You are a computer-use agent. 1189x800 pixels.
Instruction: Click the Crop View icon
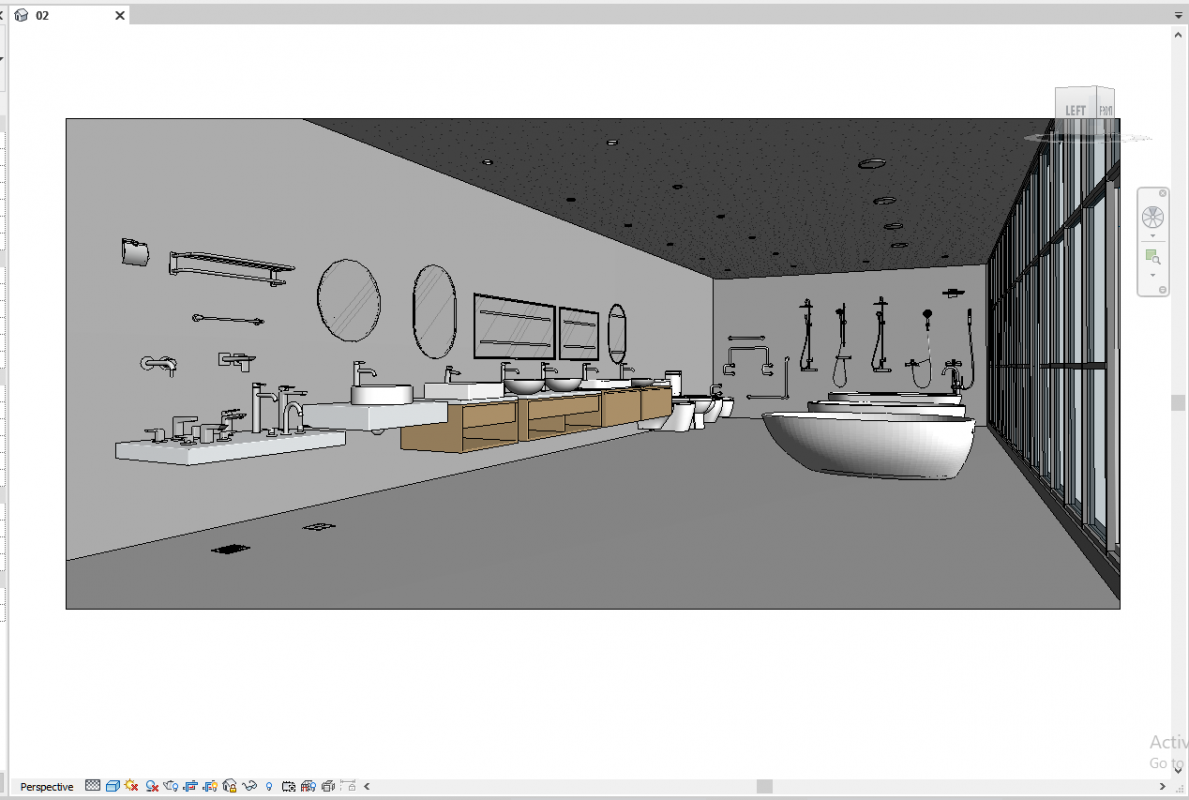190,786
